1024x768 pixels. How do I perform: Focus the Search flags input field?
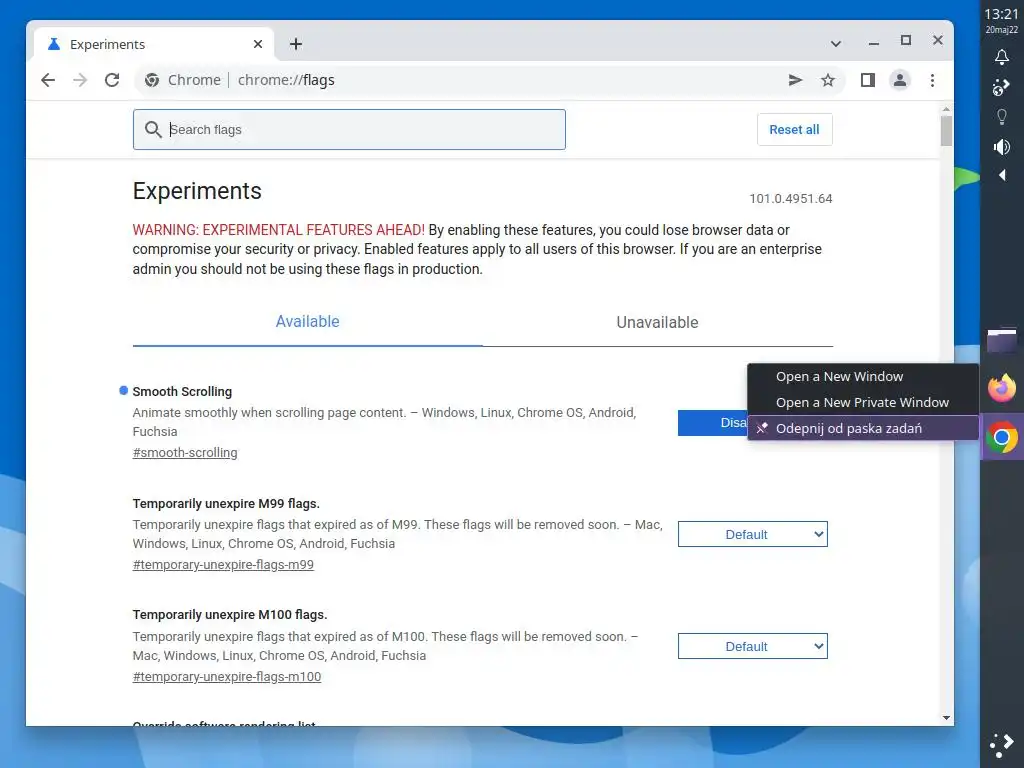(x=349, y=129)
